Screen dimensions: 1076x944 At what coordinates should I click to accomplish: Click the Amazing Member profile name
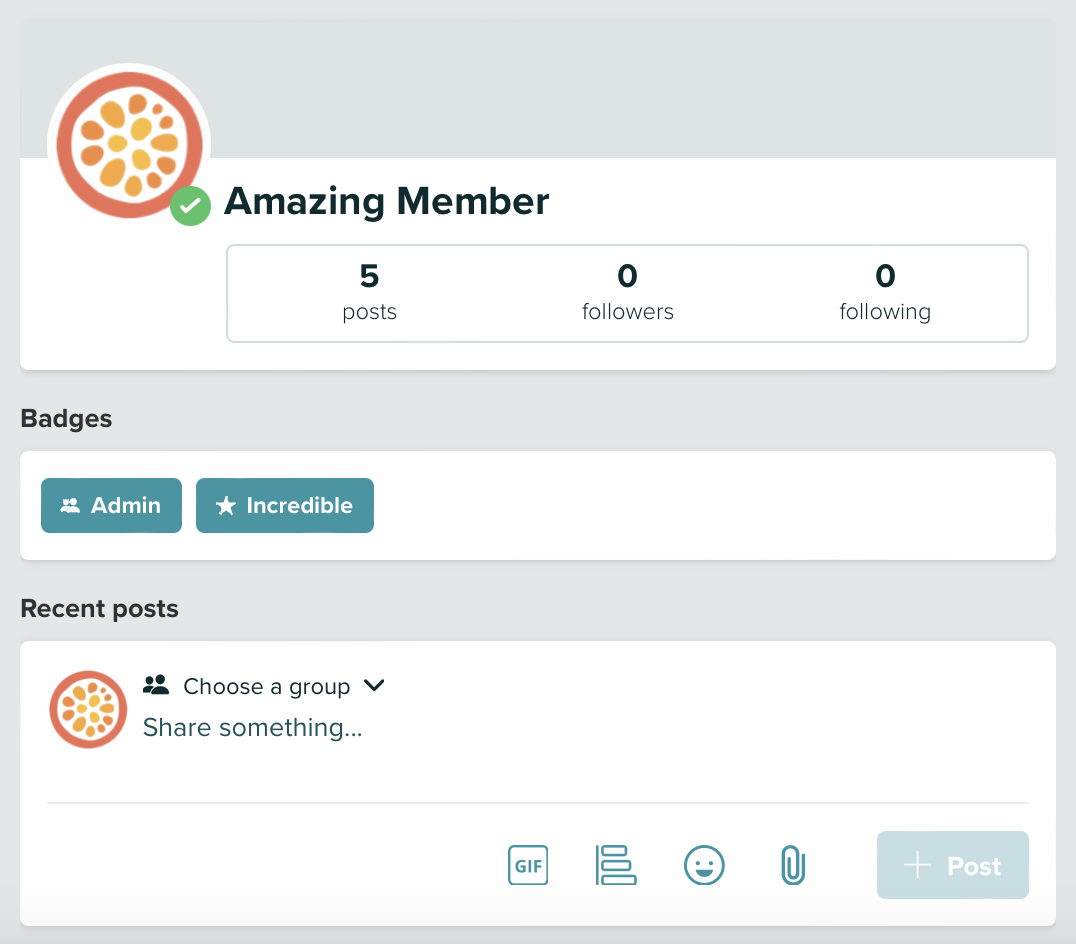(386, 202)
